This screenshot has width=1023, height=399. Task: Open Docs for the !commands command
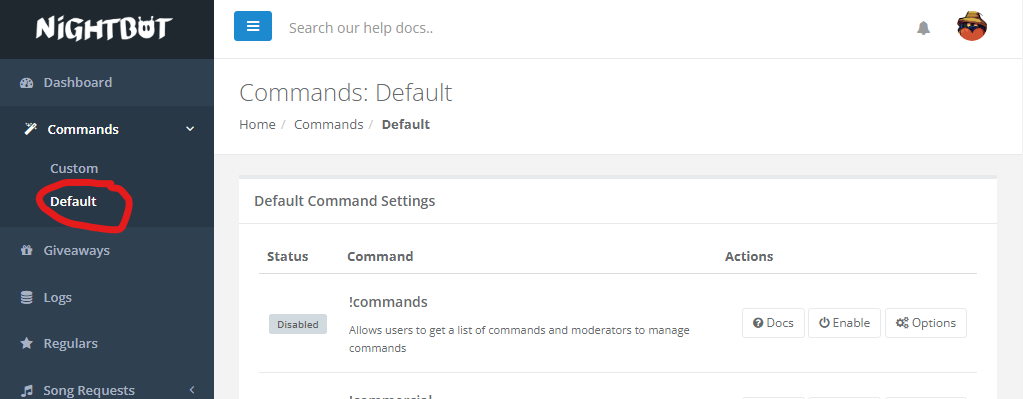[x=773, y=323]
